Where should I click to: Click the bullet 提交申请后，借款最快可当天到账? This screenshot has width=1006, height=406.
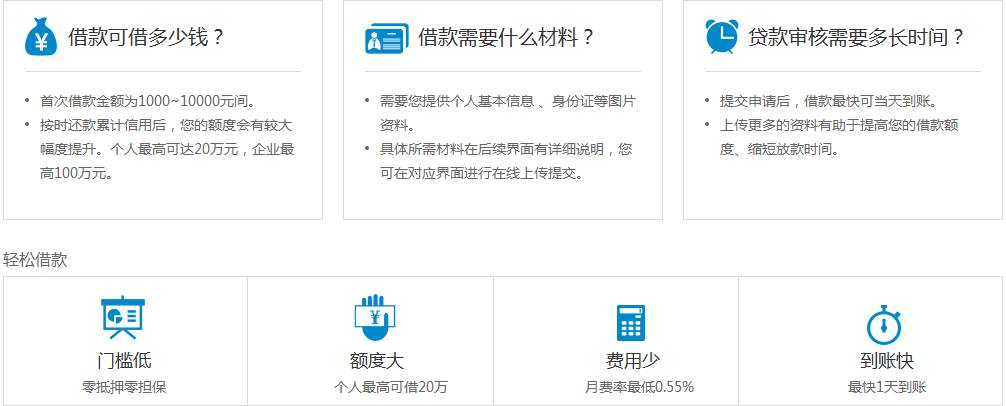pos(830,101)
